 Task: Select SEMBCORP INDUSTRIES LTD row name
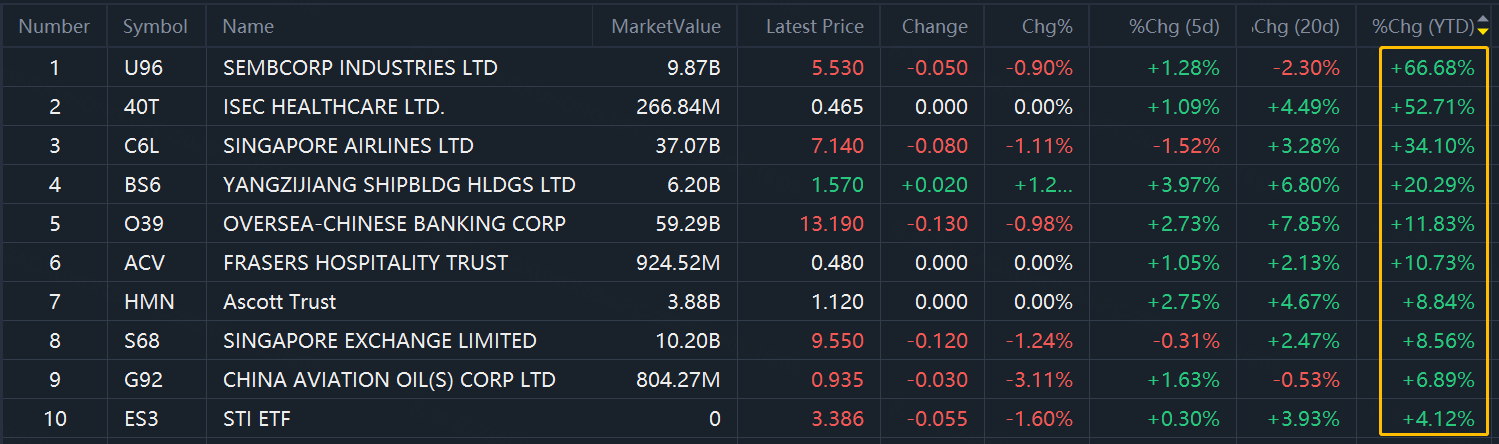[360, 68]
